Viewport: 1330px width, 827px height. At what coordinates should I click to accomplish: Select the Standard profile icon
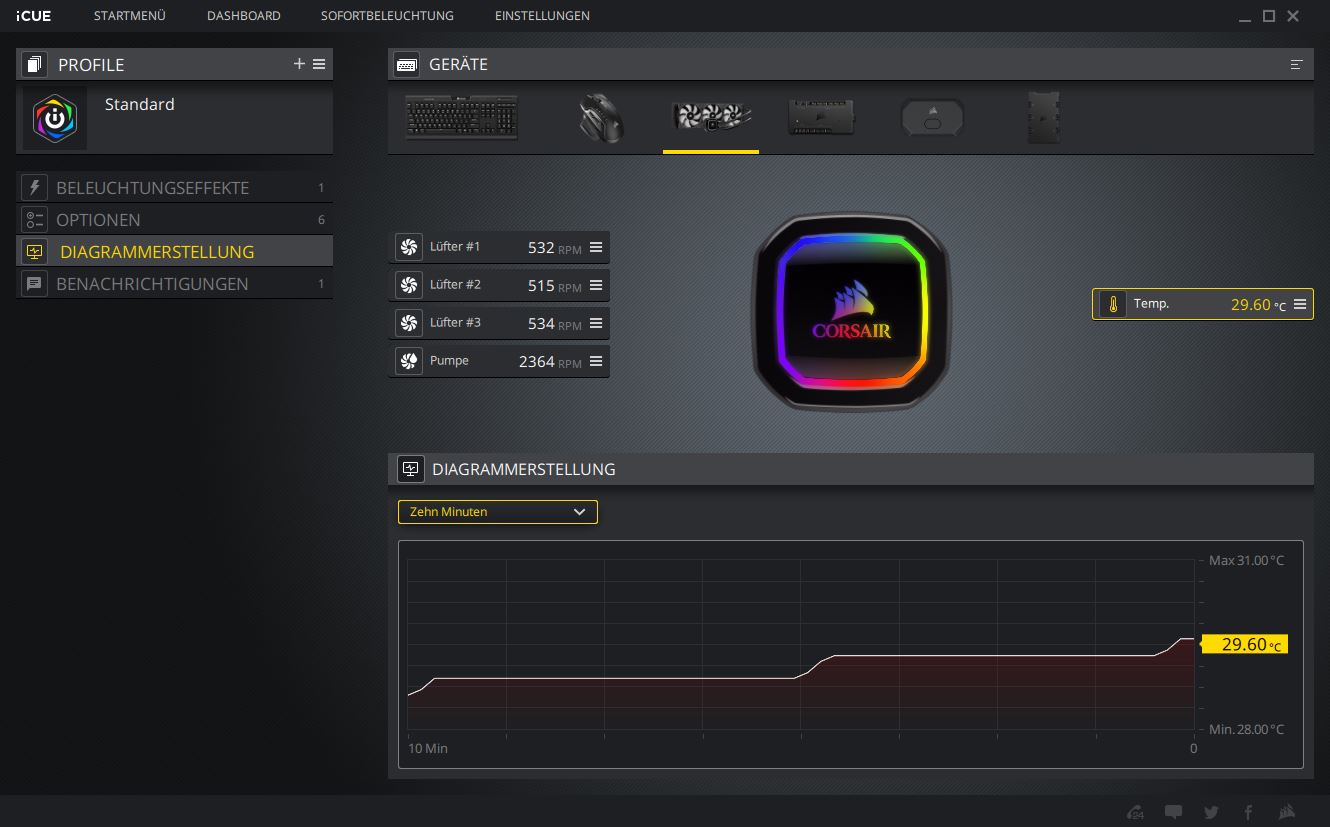click(x=55, y=118)
